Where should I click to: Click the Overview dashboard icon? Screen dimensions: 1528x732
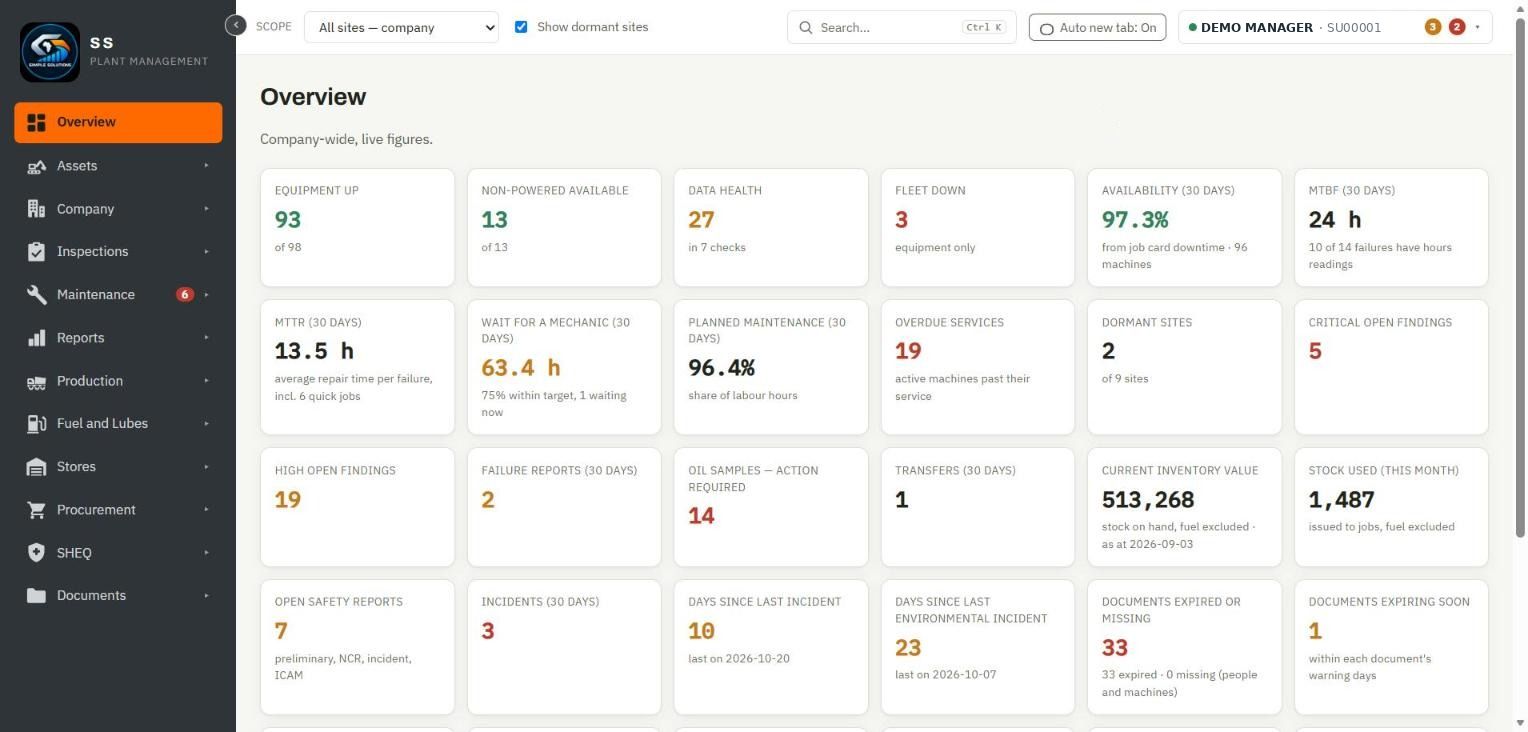(37, 122)
